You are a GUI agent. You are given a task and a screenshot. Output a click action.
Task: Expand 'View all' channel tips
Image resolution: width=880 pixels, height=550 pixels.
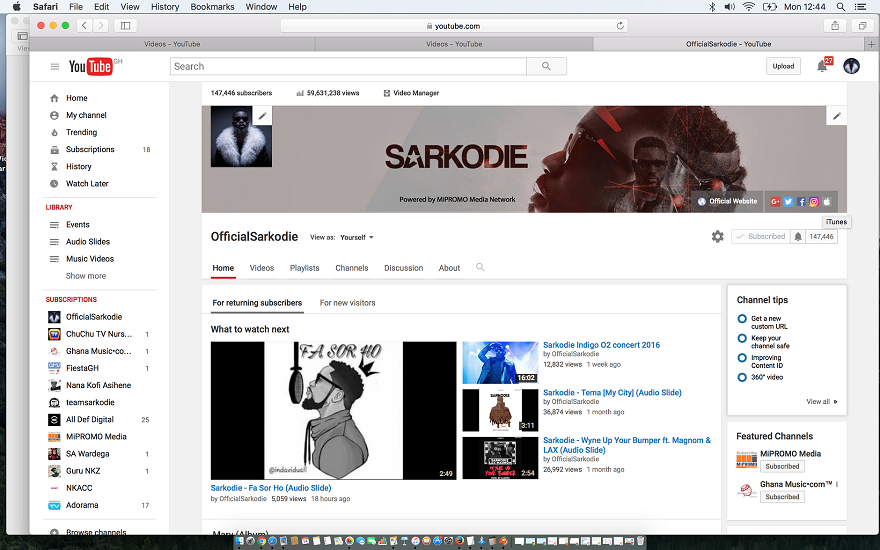822,401
